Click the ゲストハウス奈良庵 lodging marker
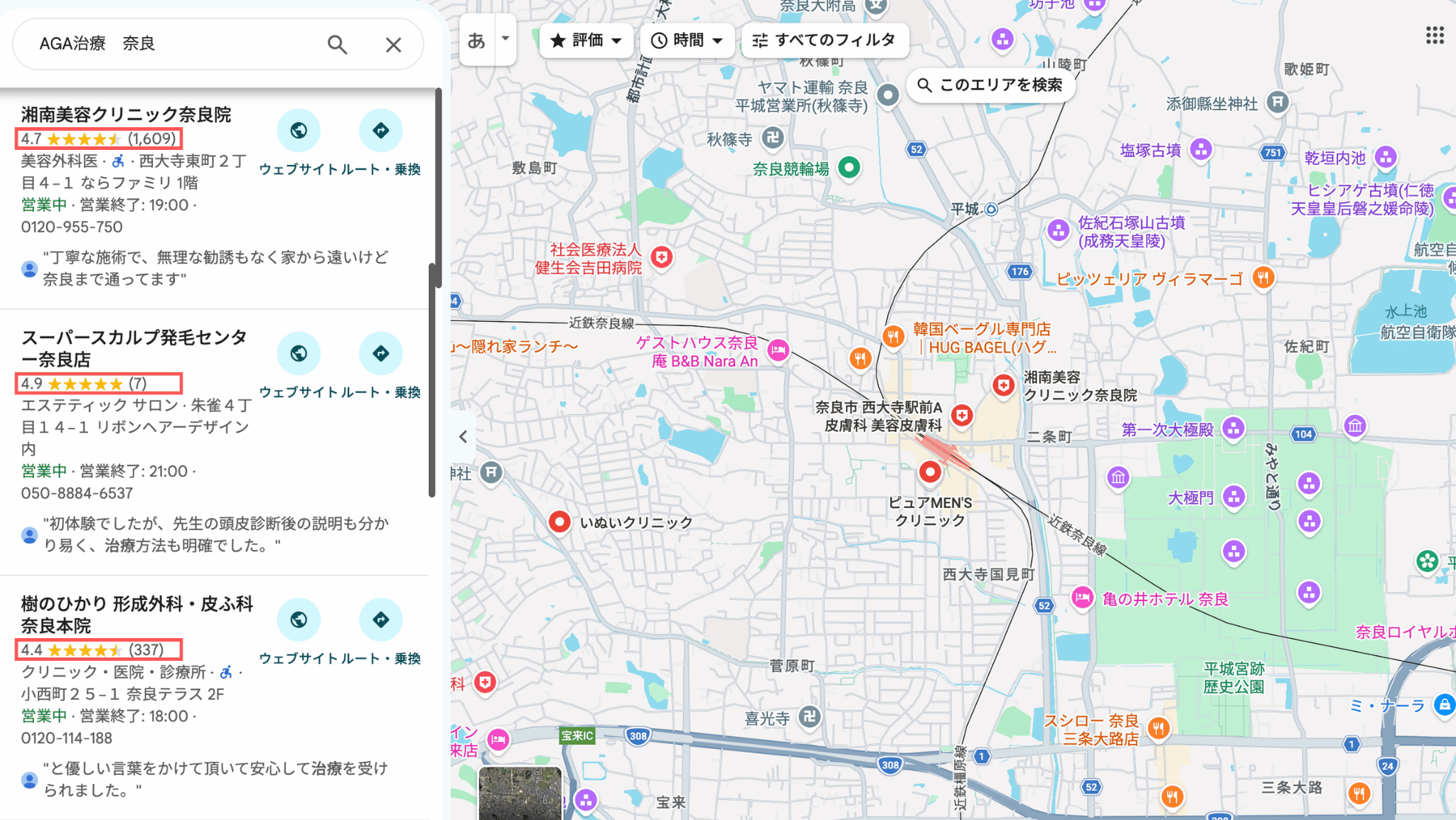1456x820 pixels. 778,350
